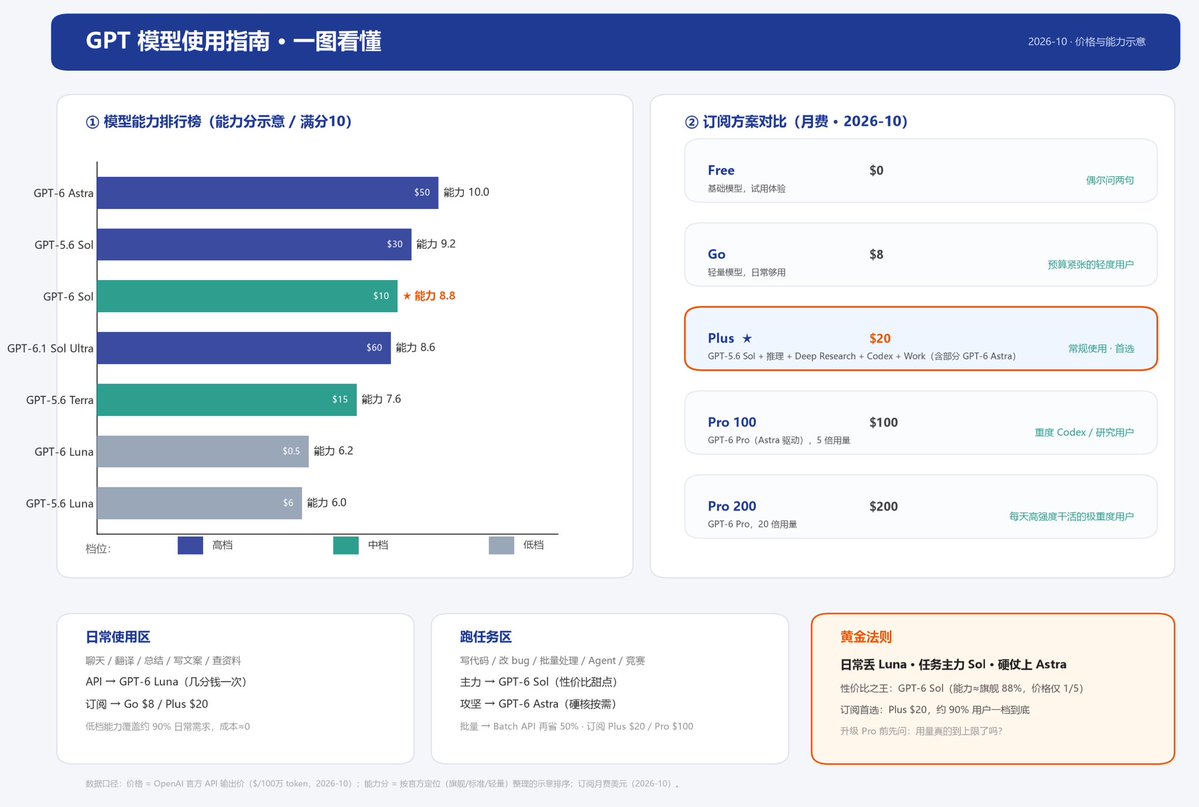This screenshot has width=1199, height=807.
Task: Select the 中档 green legend swatch
Action: point(346,545)
